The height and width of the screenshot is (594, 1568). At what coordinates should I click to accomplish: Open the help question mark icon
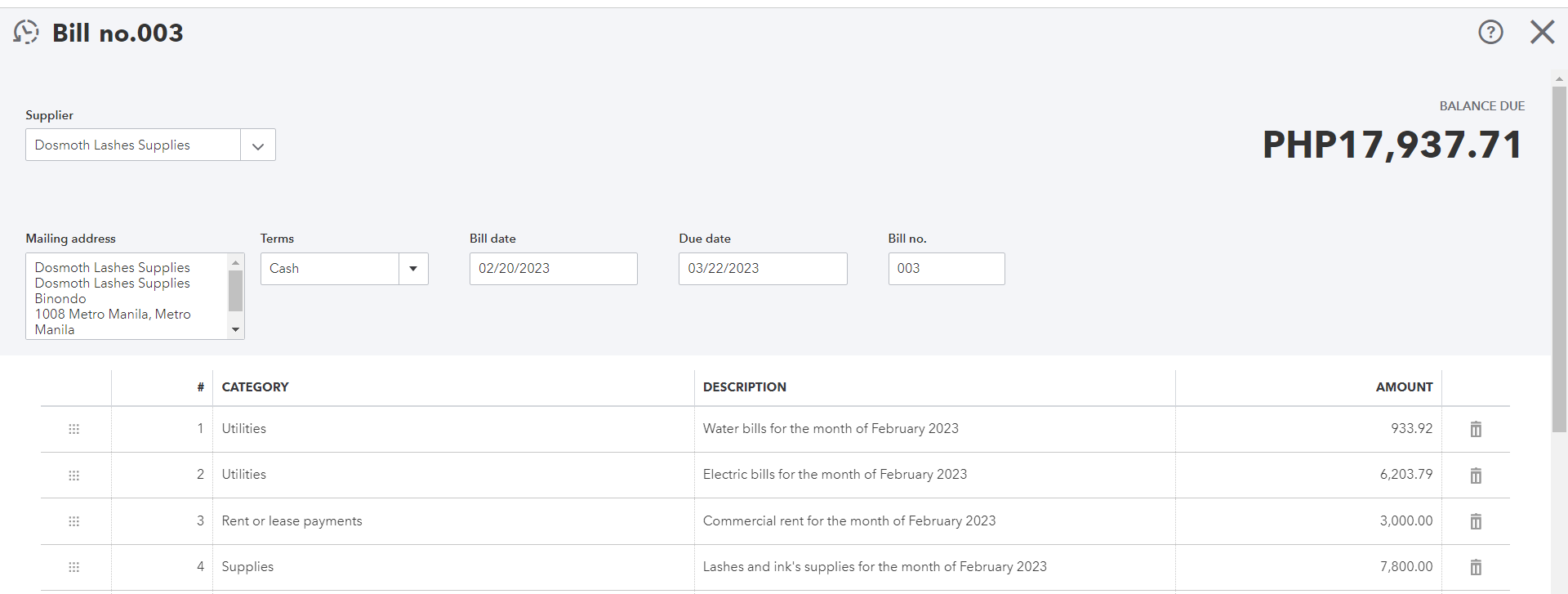(1490, 32)
